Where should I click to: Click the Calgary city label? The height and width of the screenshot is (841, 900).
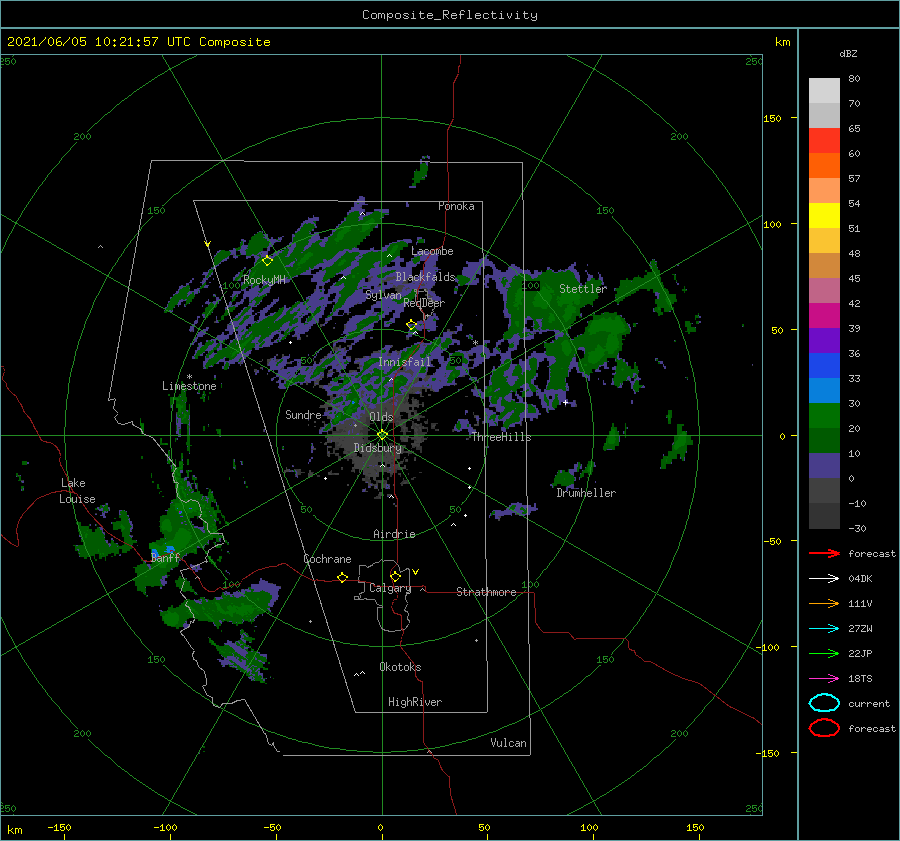pos(390,588)
